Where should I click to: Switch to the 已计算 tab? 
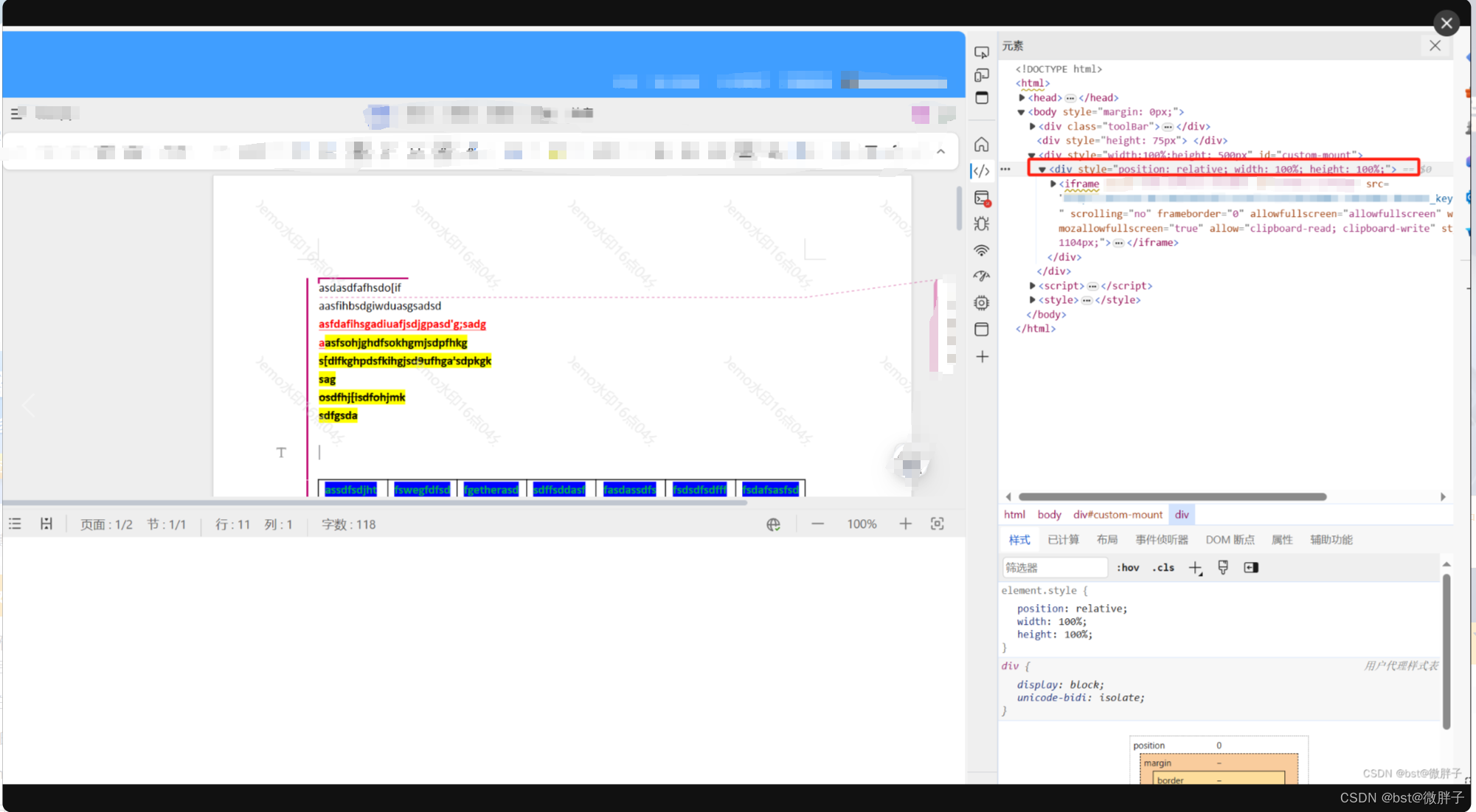point(1063,540)
